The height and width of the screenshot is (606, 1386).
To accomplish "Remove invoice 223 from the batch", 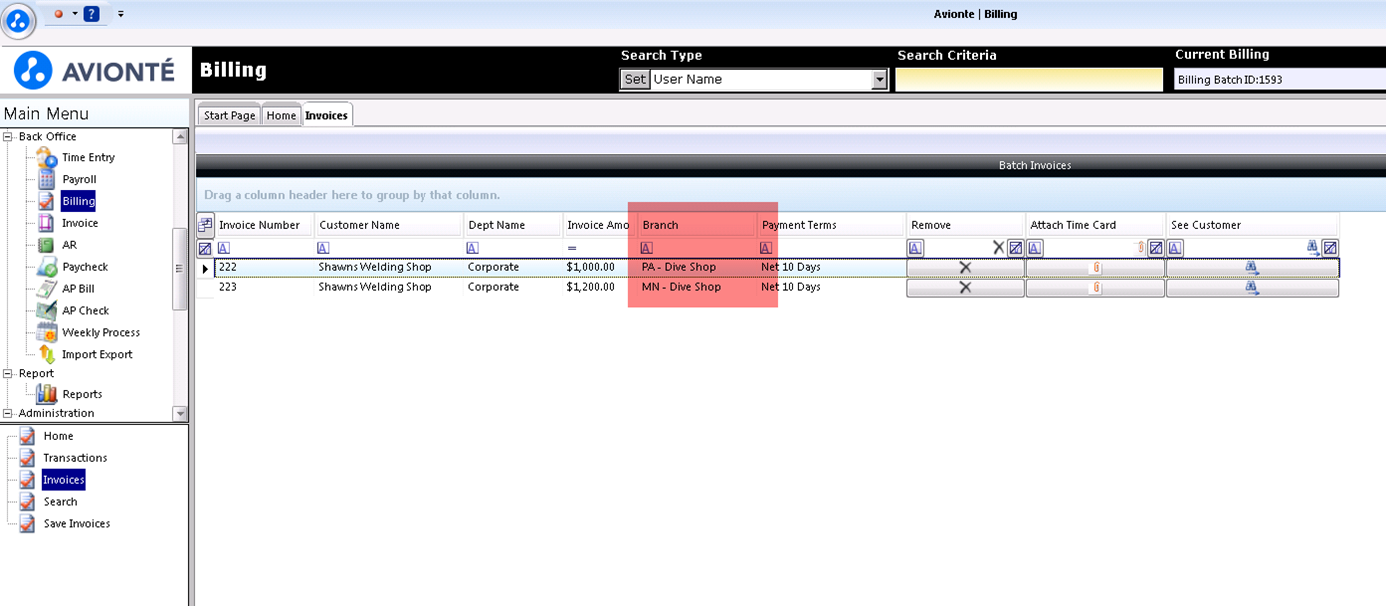I will click(965, 288).
